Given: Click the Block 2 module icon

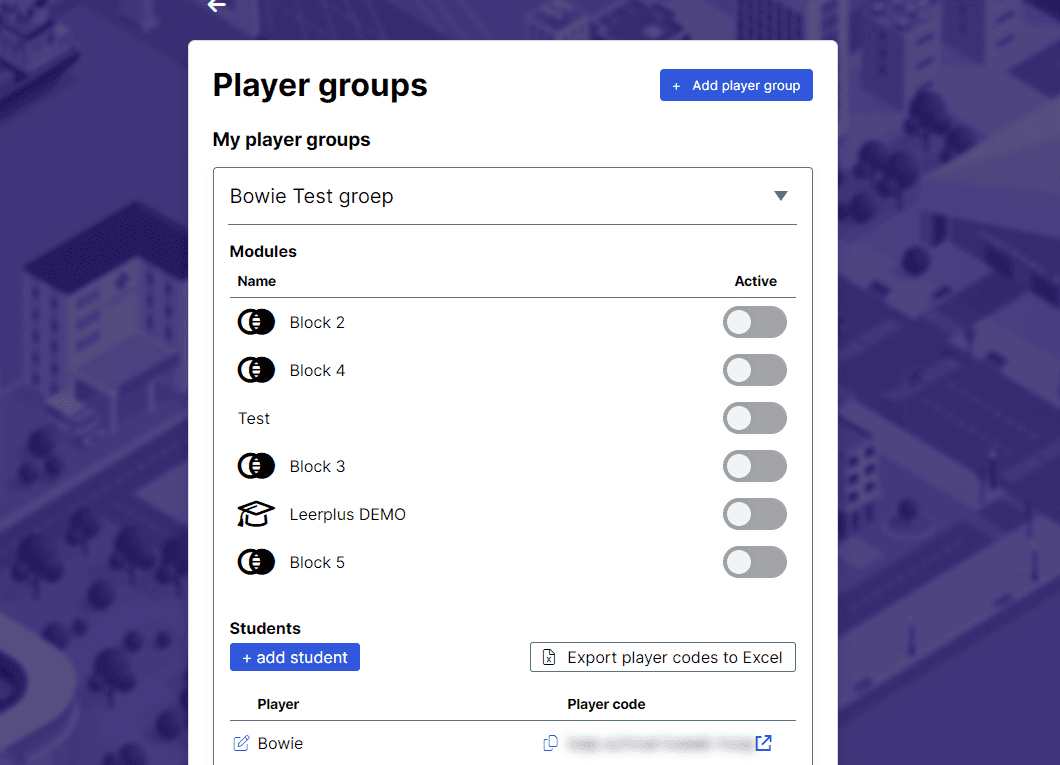Looking at the screenshot, I should coord(256,322).
